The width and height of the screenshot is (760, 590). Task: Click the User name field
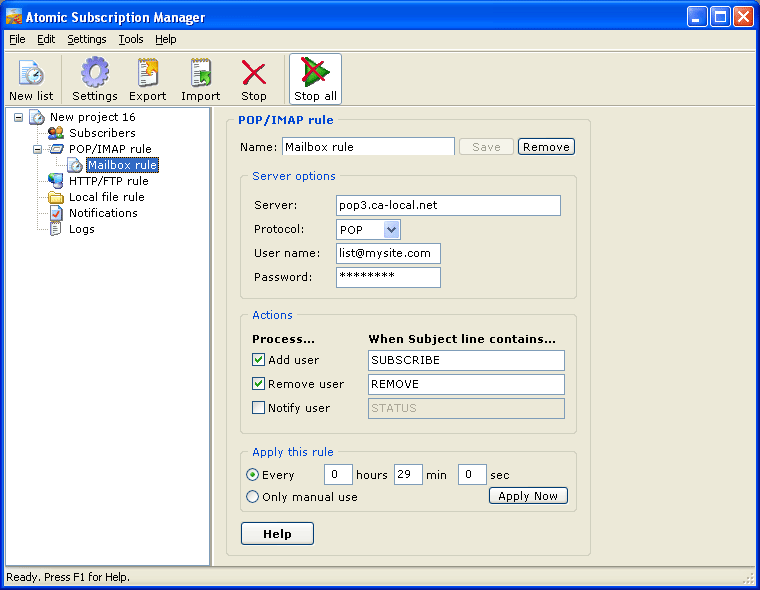[x=388, y=253]
